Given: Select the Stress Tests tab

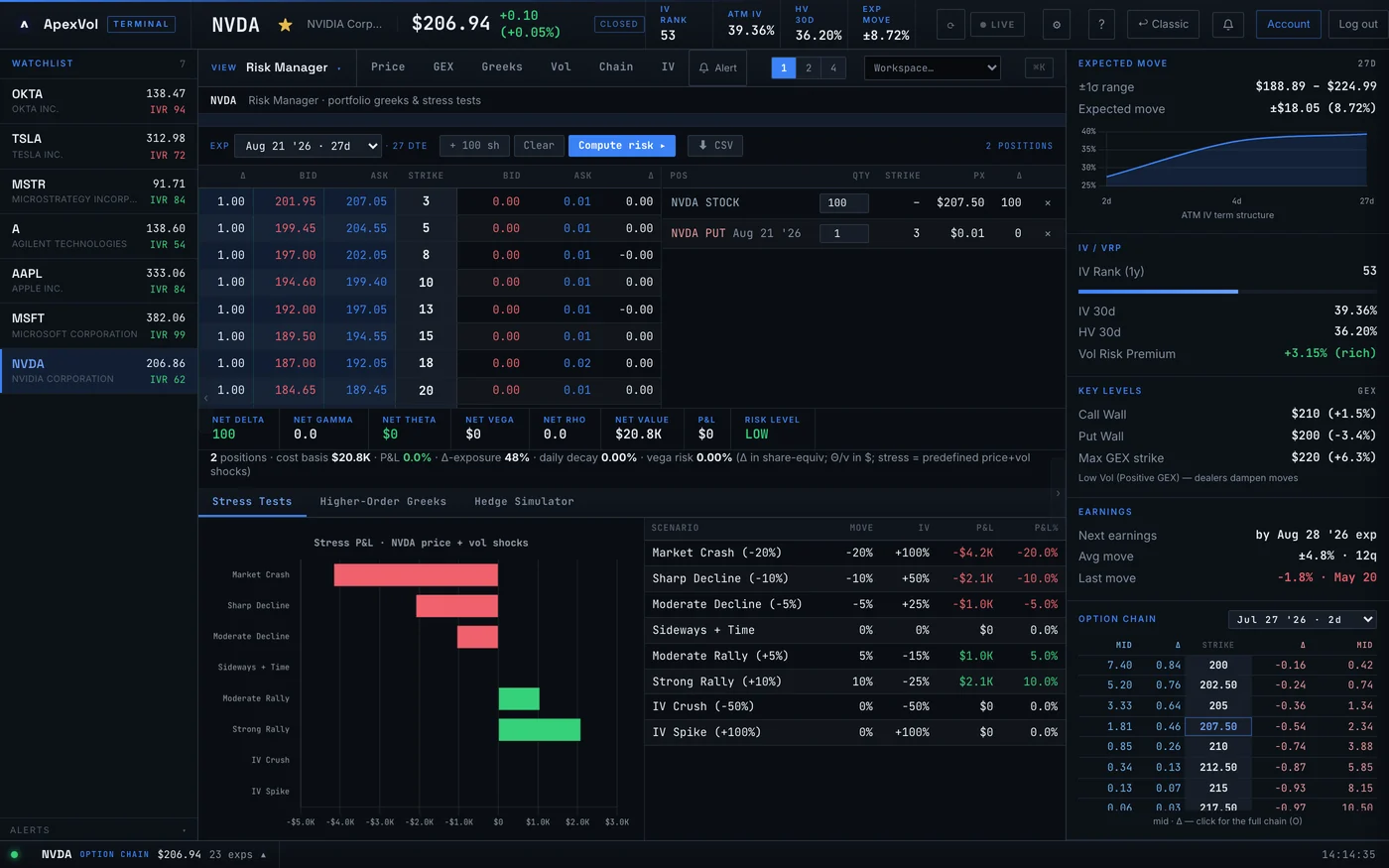Looking at the screenshot, I should [252, 502].
